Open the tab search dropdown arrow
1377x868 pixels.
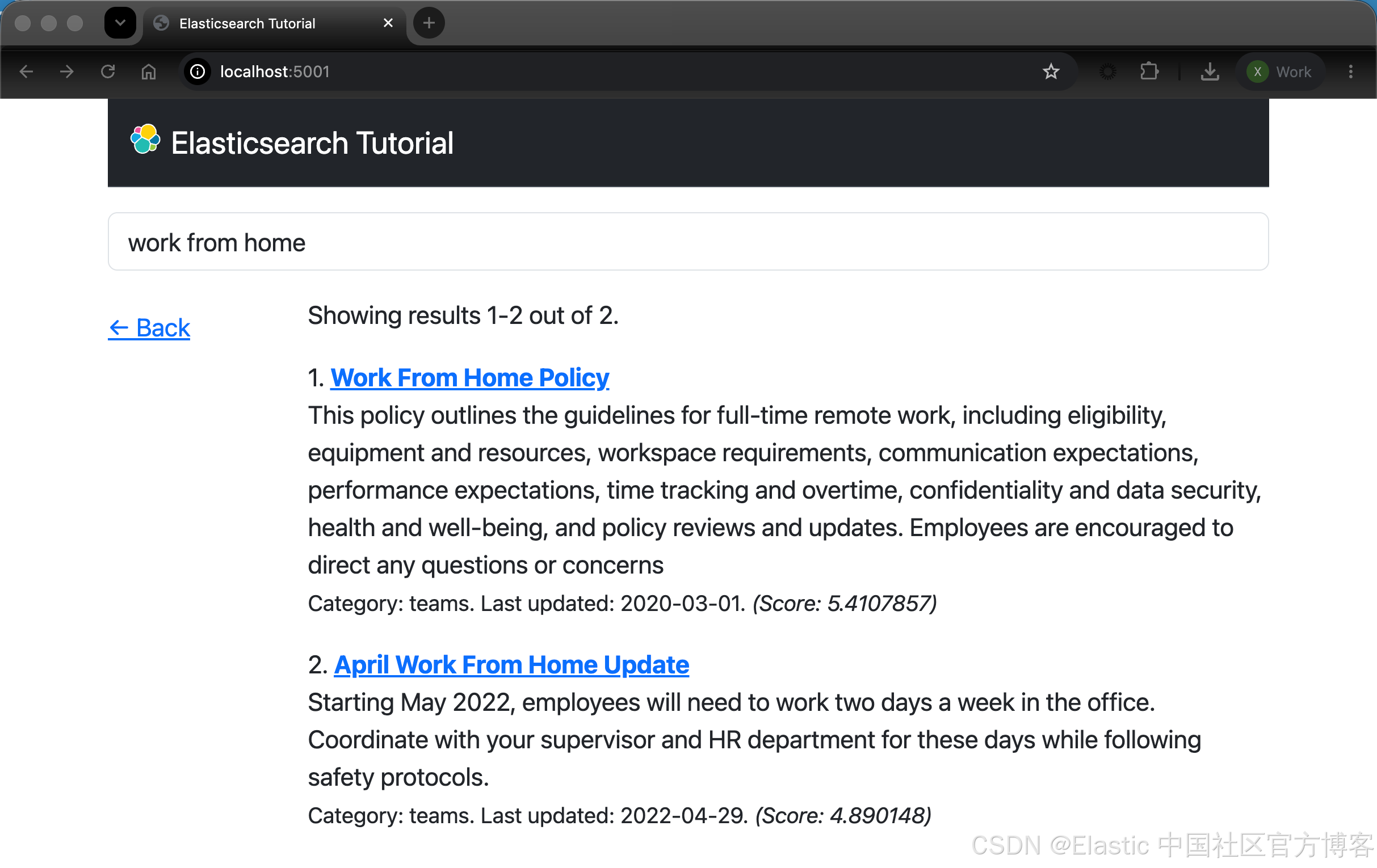[x=120, y=23]
